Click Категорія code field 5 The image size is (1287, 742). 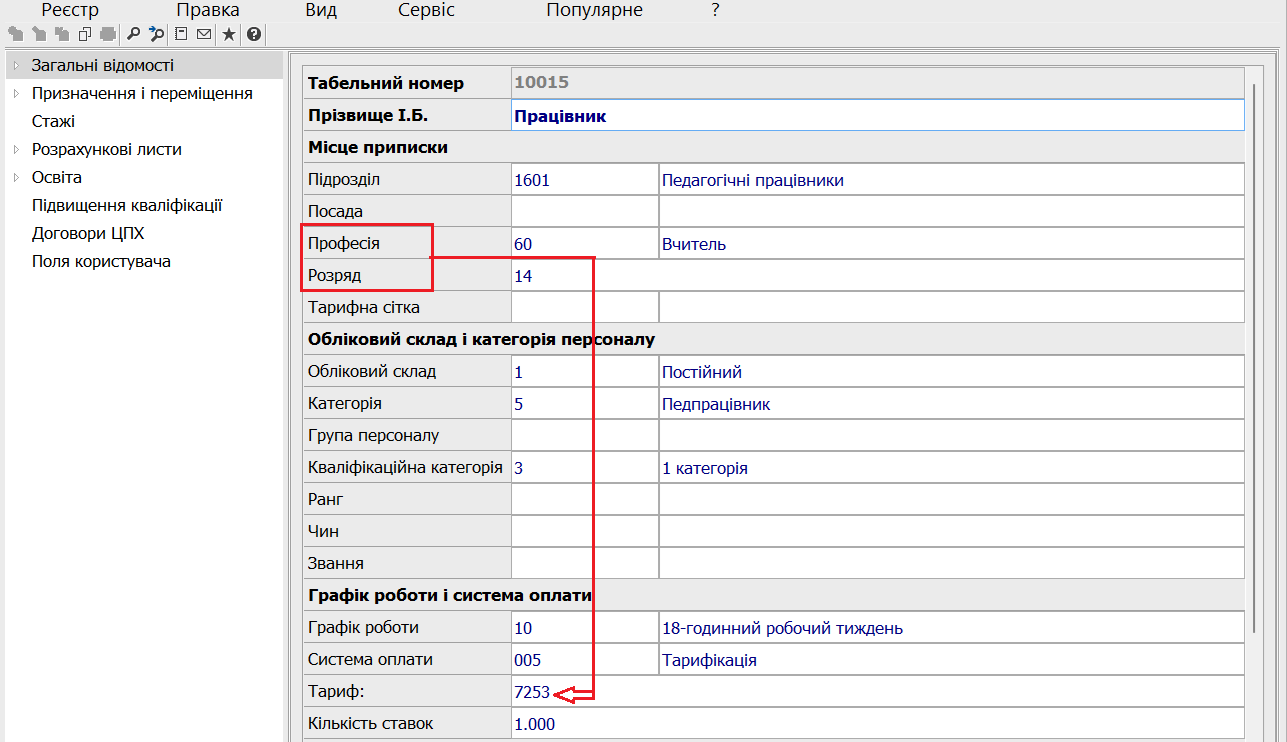click(x=584, y=404)
